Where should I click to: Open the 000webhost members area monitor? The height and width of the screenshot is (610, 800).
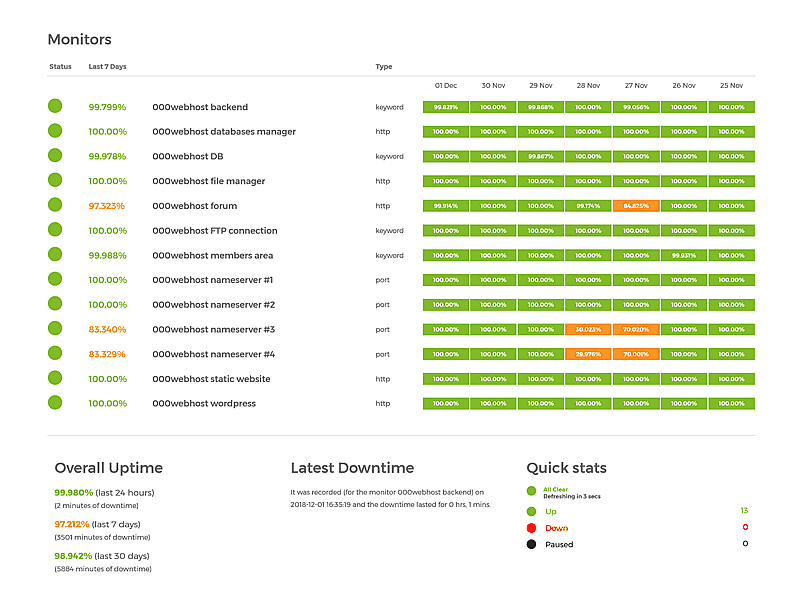213,256
